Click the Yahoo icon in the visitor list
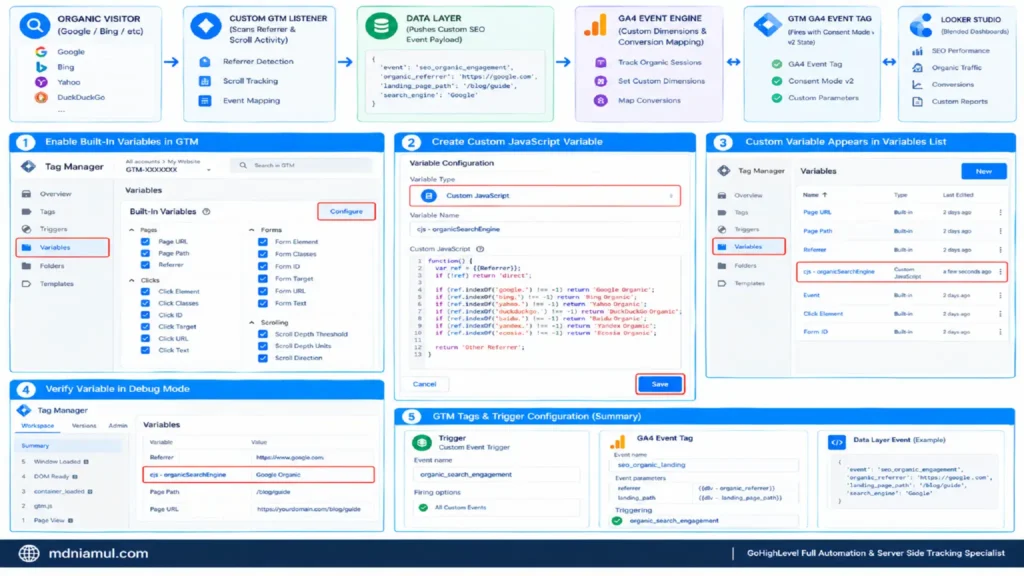 coord(41,82)
